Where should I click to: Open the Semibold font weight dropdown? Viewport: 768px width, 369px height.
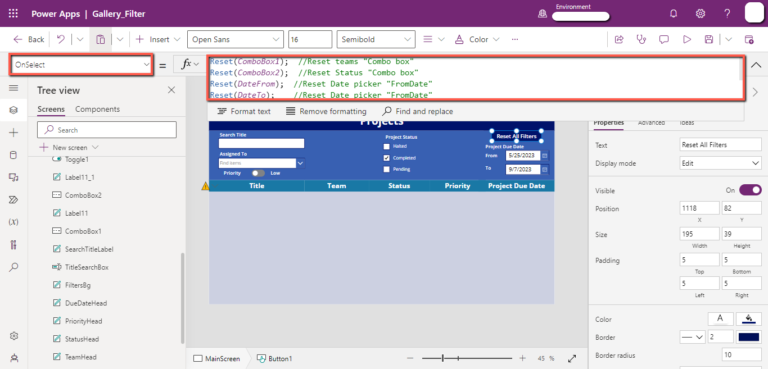coord(376,39)
